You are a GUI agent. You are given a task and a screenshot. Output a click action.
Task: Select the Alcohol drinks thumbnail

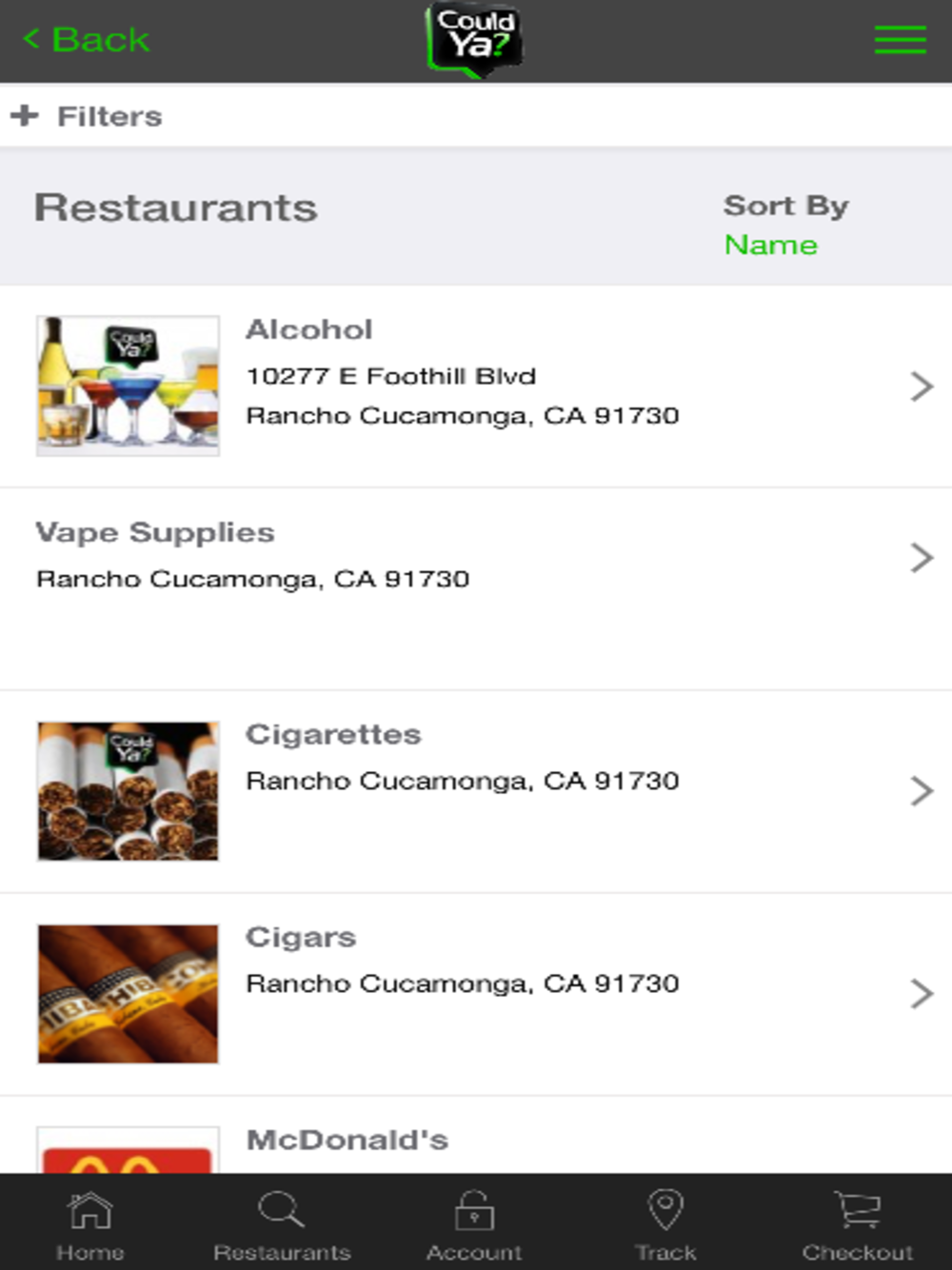click(x=129, y=386)
